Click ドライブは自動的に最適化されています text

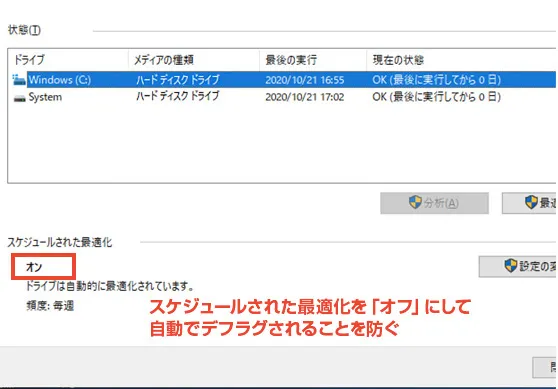[x=110, y=286]
